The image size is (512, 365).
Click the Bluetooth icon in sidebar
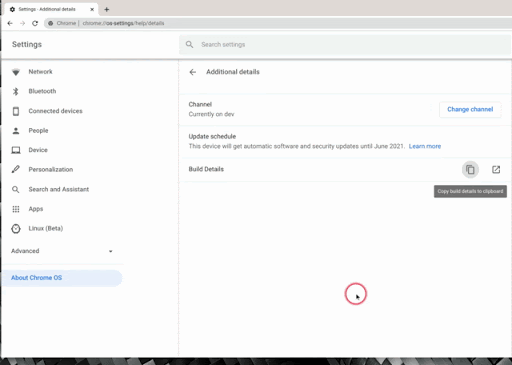click(x=16, y=91)
